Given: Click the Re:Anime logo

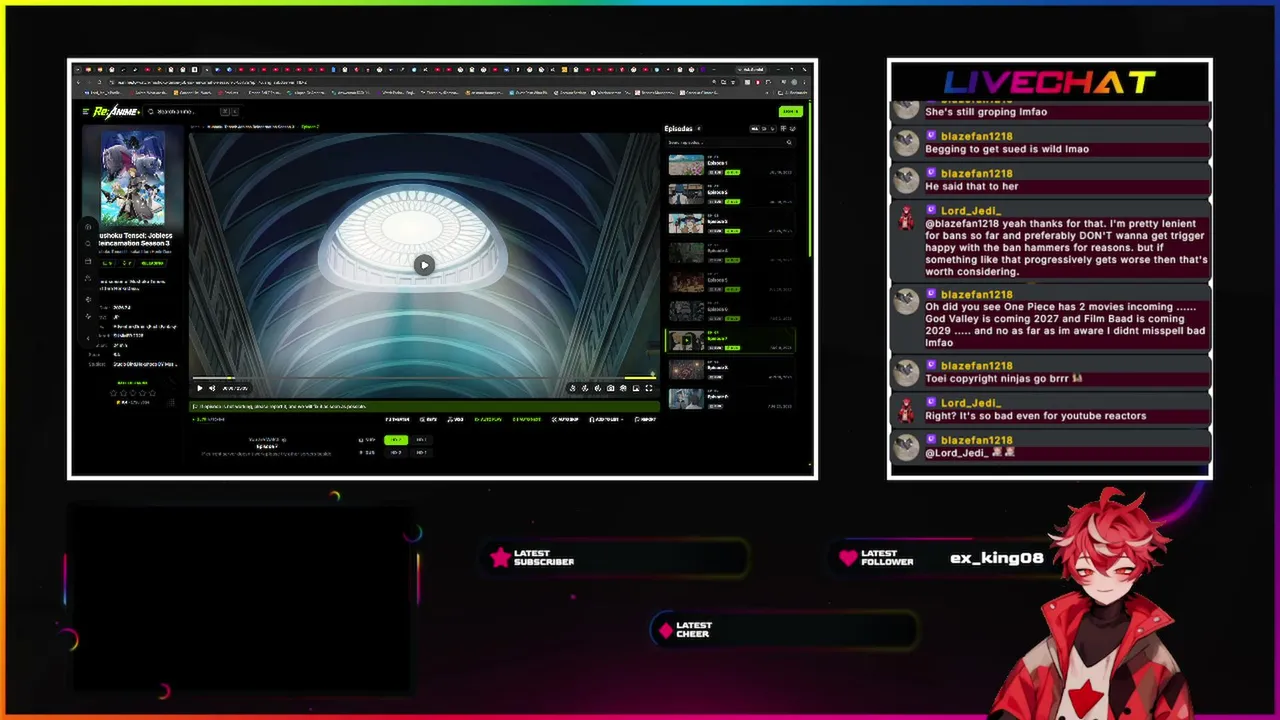Looking at the screenshot, I should [x=116, y=112].
